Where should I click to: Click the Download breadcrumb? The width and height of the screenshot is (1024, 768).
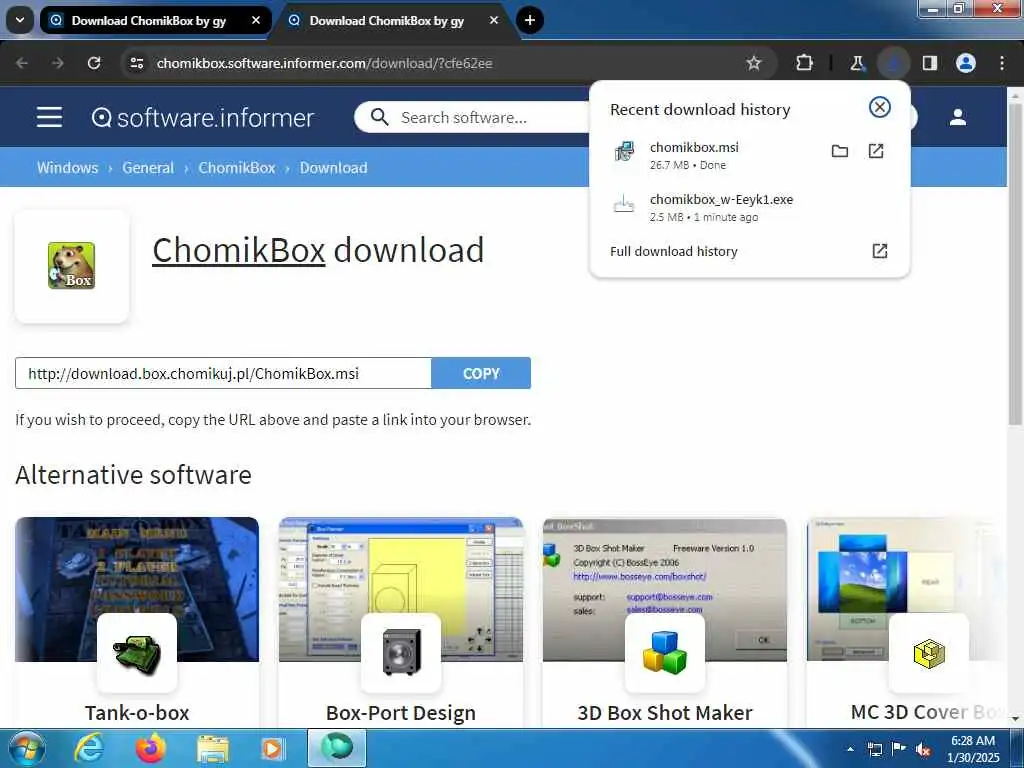tap(334, 168)
